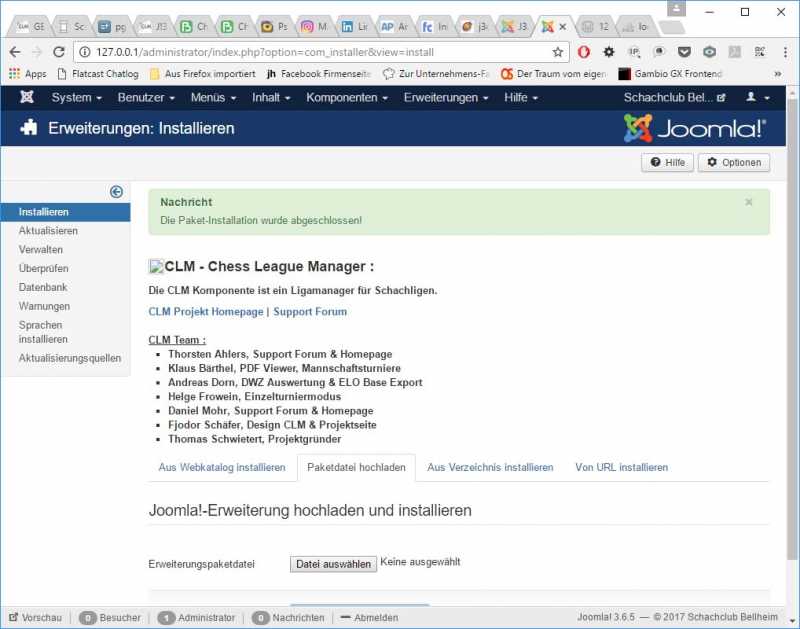This screenshot has width=800, height=629.
Task: Open the CLM Projekt Homepage link
Action: (x=205, y=312)
